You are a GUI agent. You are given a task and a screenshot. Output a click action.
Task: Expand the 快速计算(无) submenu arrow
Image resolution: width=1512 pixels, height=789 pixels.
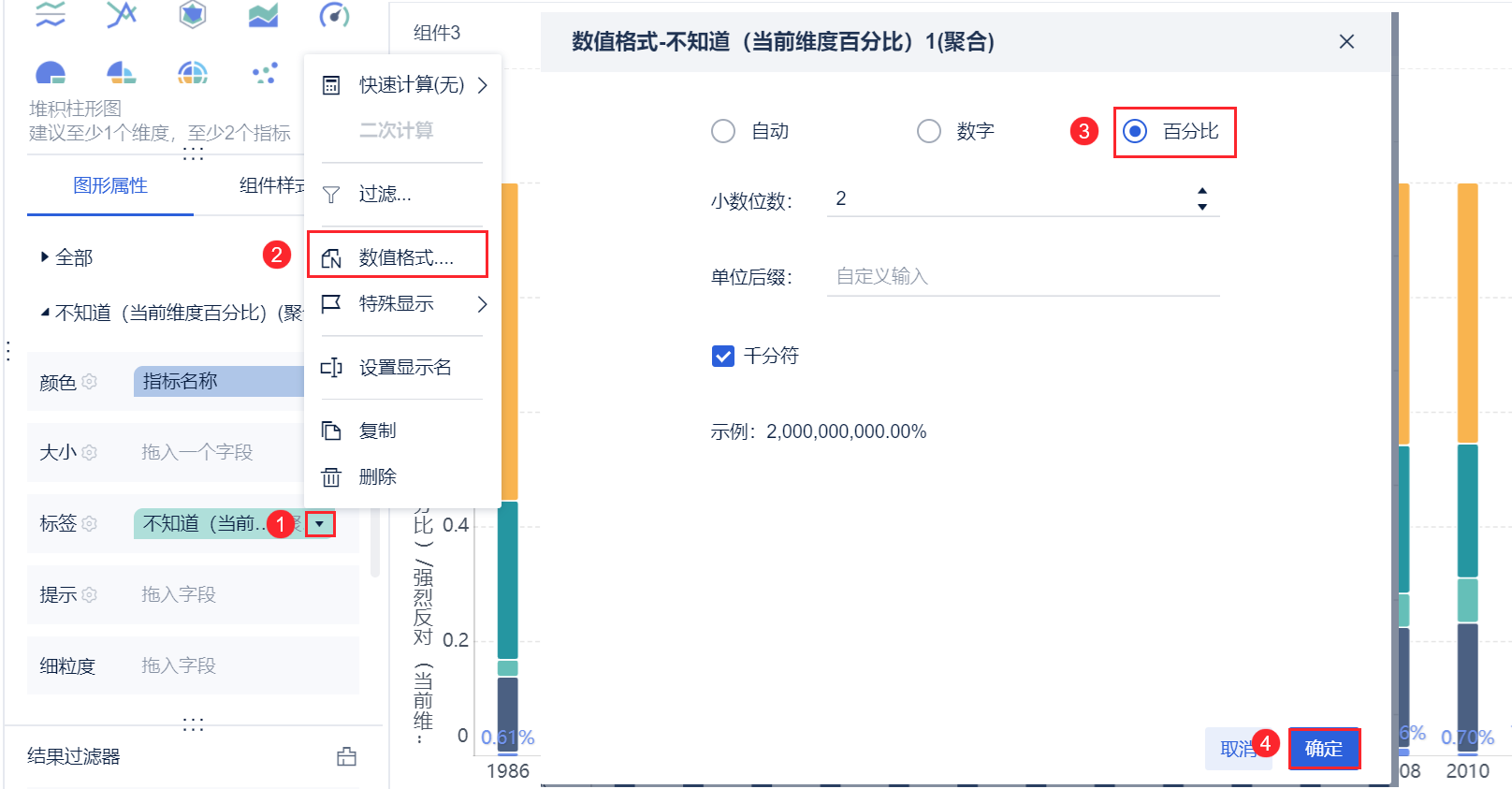pyautogui.click(x=483, y=85)
